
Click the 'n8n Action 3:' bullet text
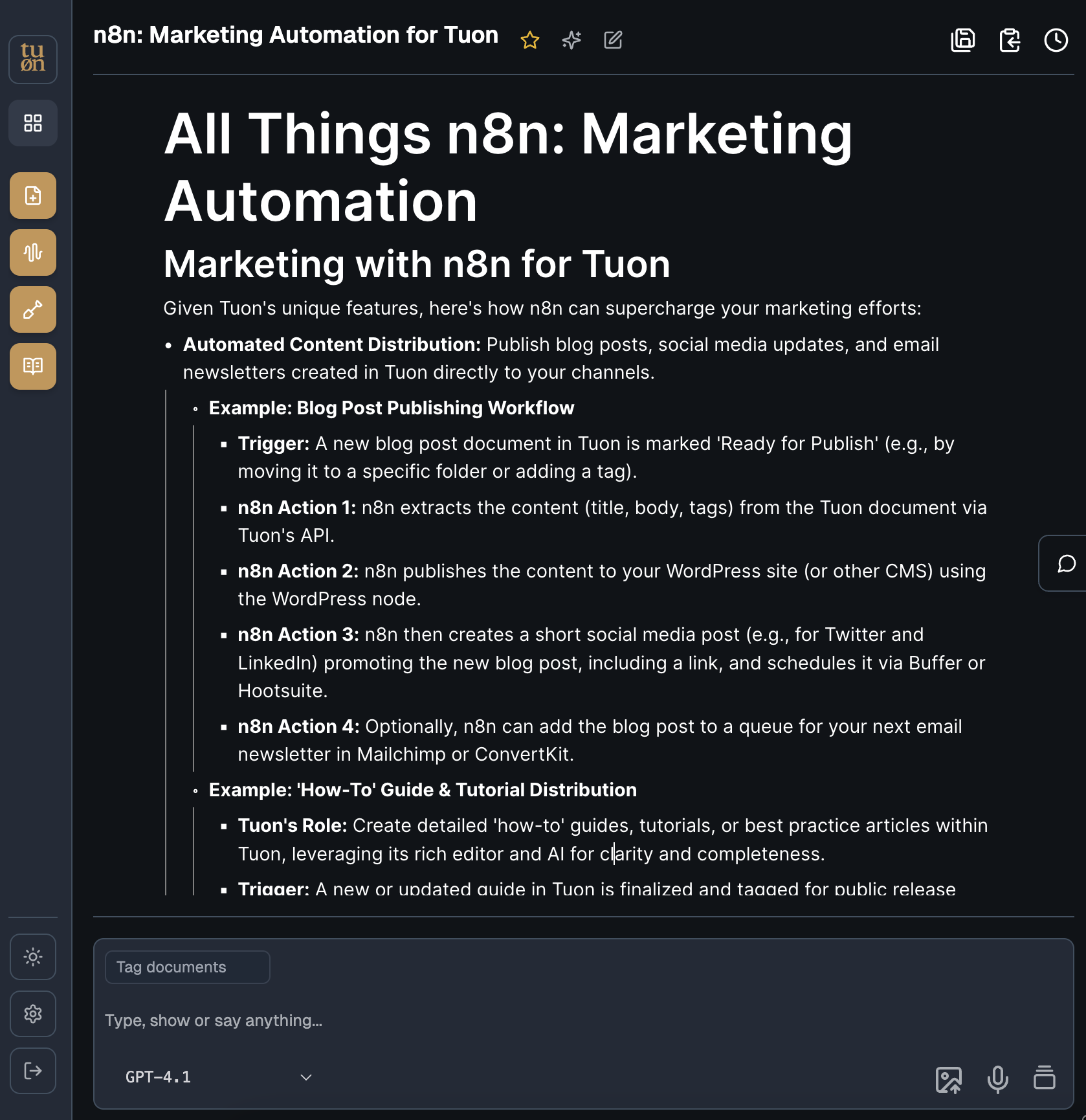pos(612,662)
